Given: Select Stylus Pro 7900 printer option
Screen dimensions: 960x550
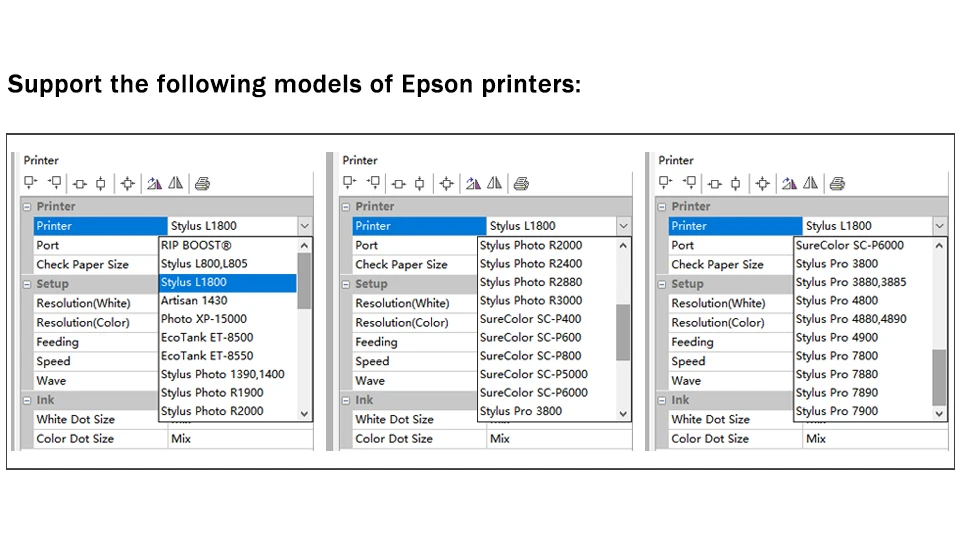Looking at the screenshot, I should 863,411.
